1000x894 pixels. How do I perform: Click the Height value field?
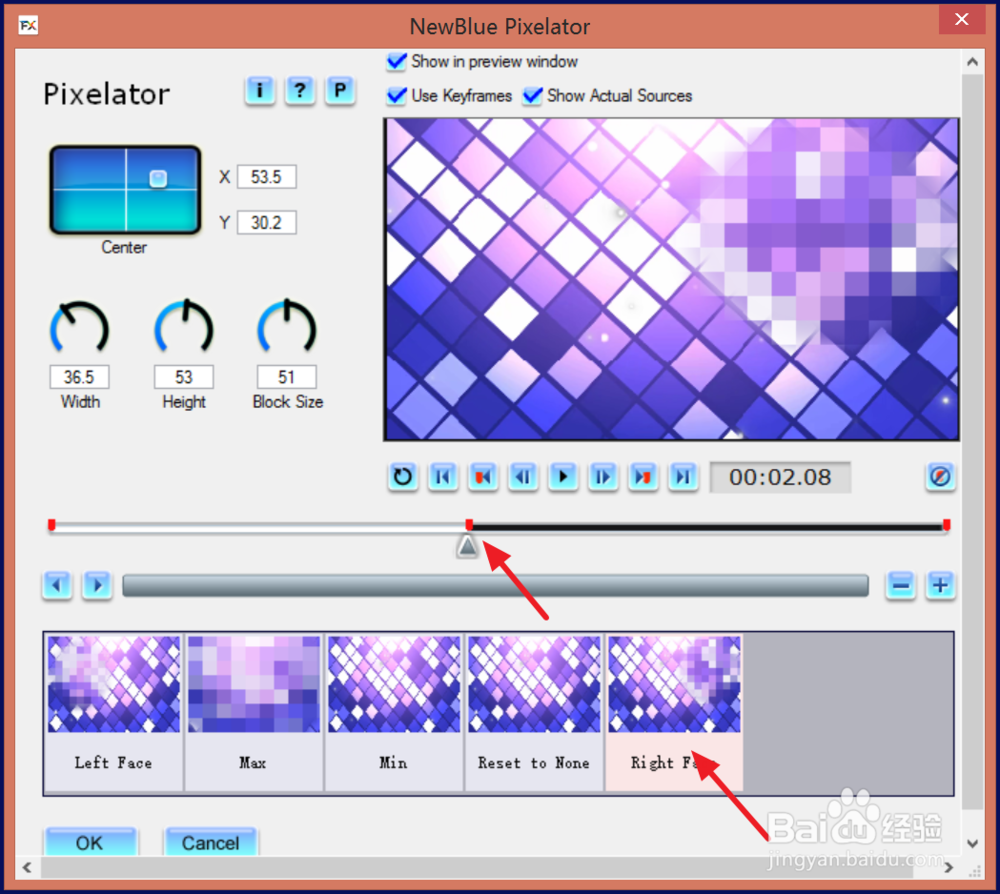click(x=184, y=377)
